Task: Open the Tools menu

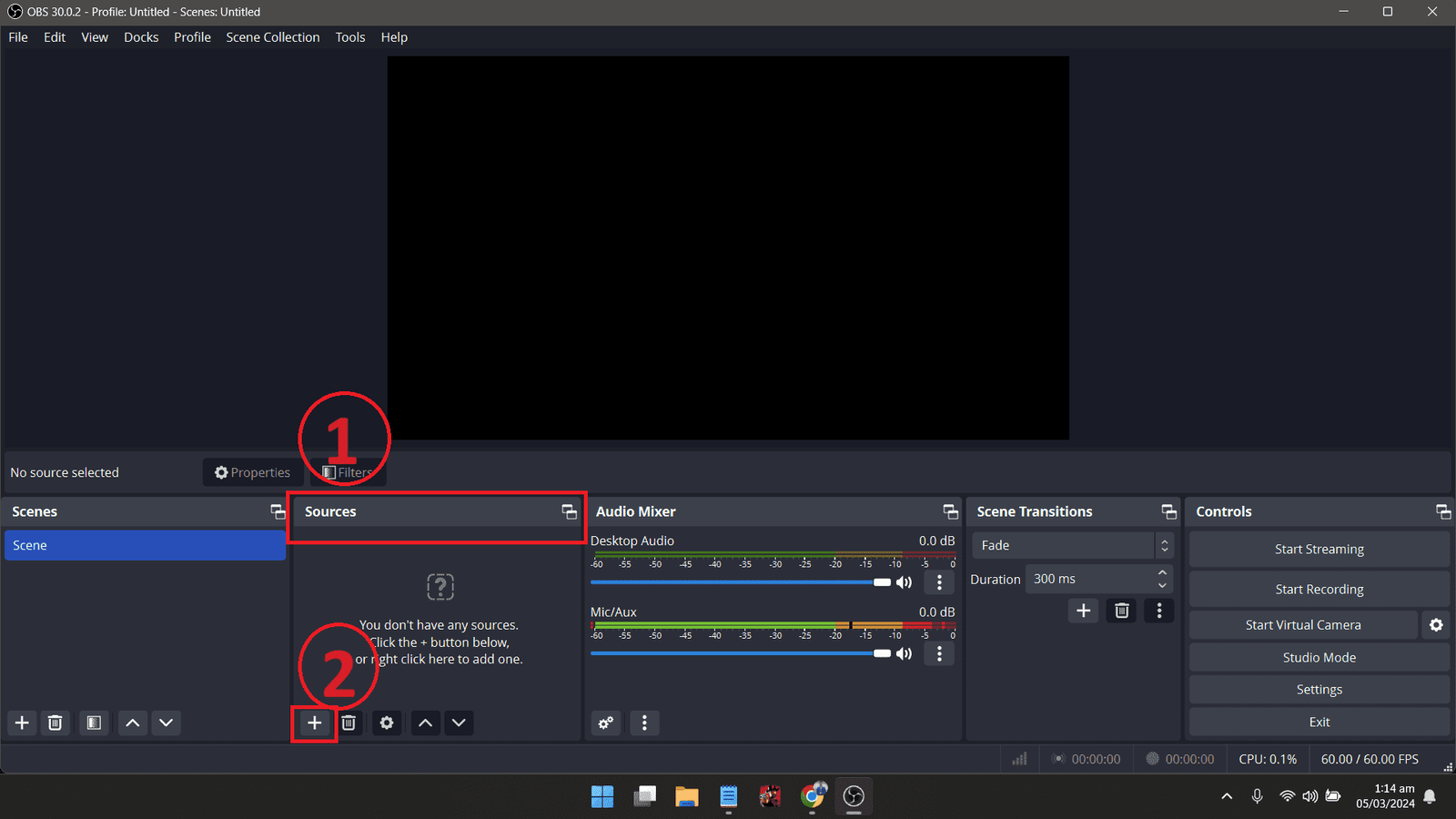Action: click(x=349, y=37)
